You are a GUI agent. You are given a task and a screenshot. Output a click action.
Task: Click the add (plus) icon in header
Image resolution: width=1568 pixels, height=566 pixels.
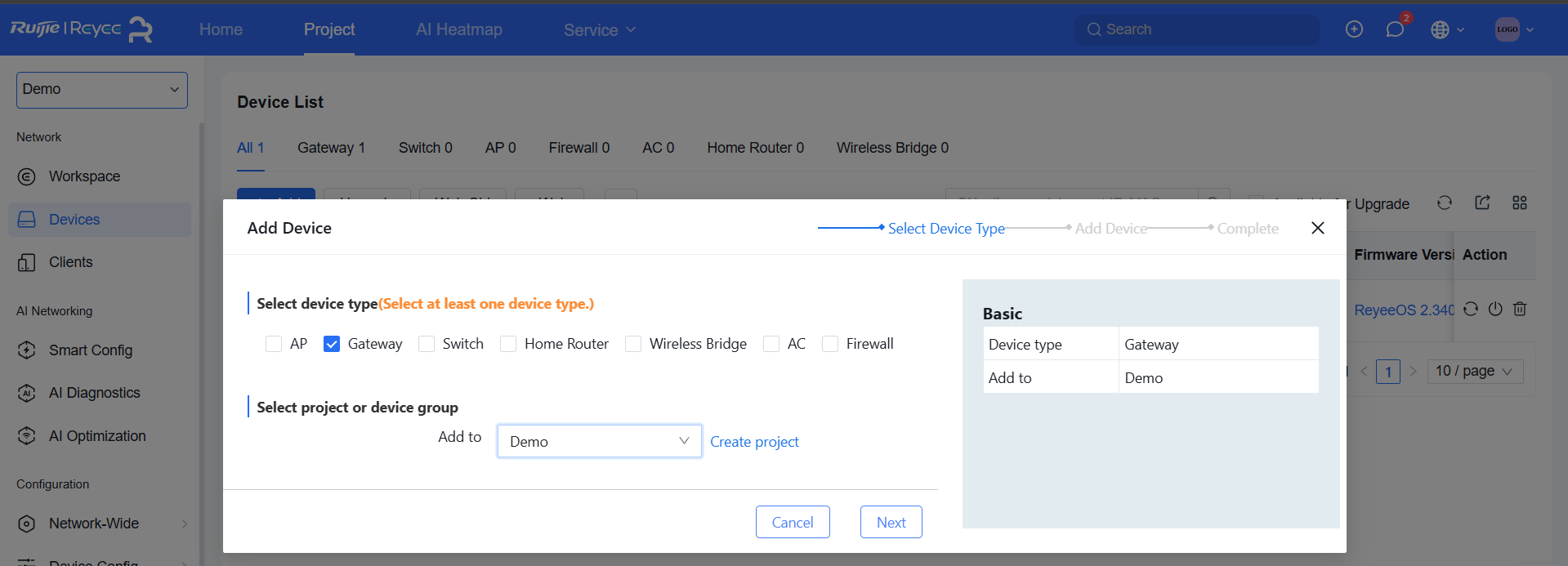(1354, 29)
